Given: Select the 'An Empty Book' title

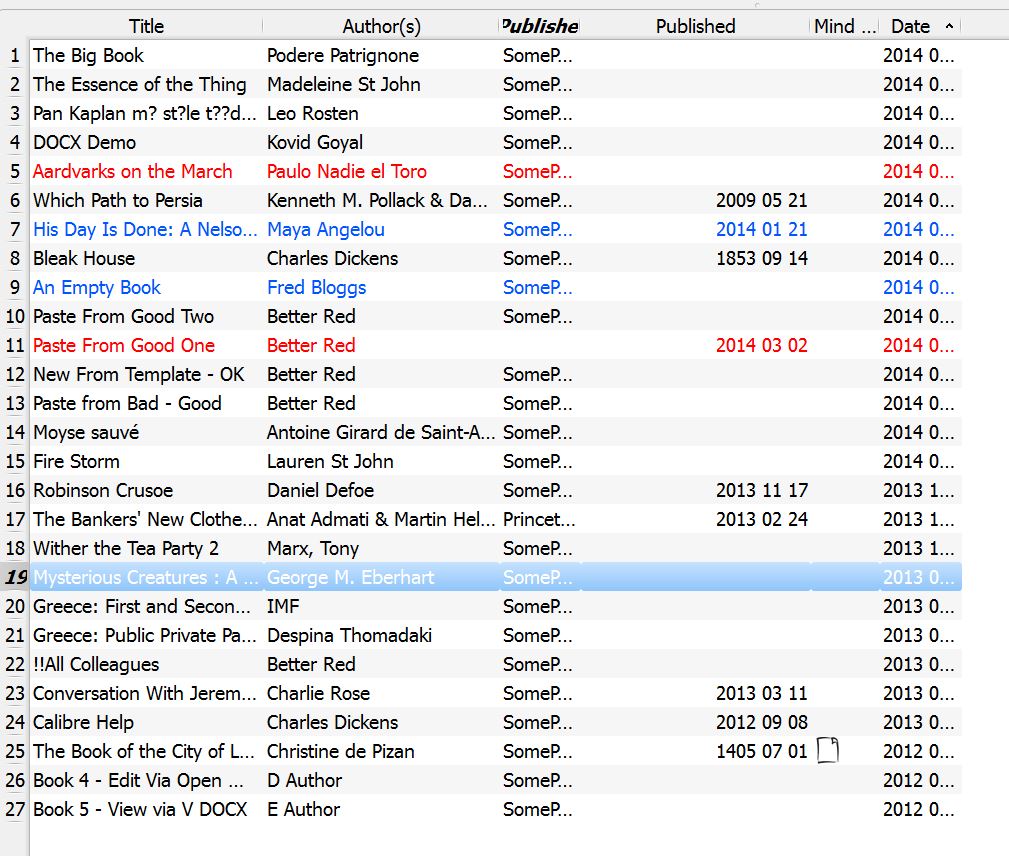Looking at the screenshot, I should 97,287.
